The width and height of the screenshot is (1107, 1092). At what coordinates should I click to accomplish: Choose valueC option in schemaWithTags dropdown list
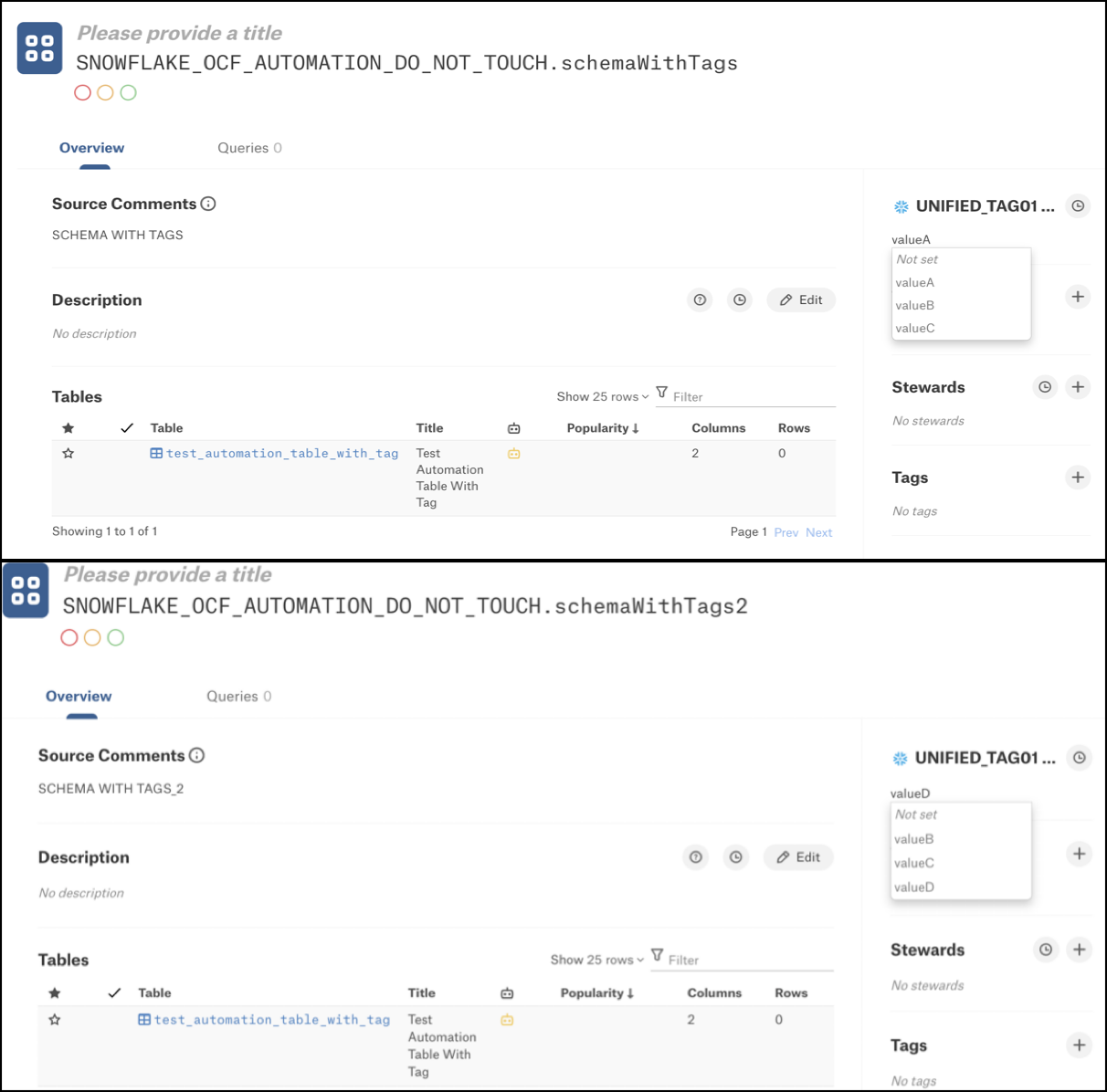pyautogui.click(x=961, y=328)
